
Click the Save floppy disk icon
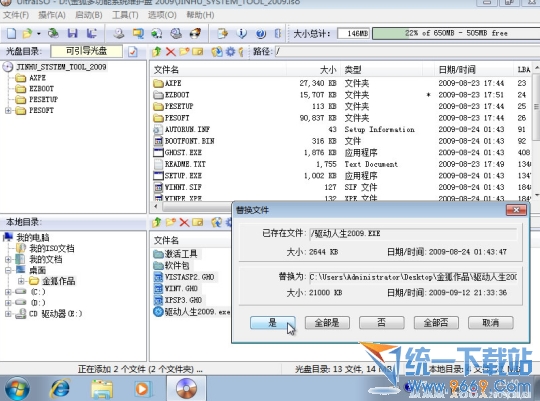[x=72, y=33]
